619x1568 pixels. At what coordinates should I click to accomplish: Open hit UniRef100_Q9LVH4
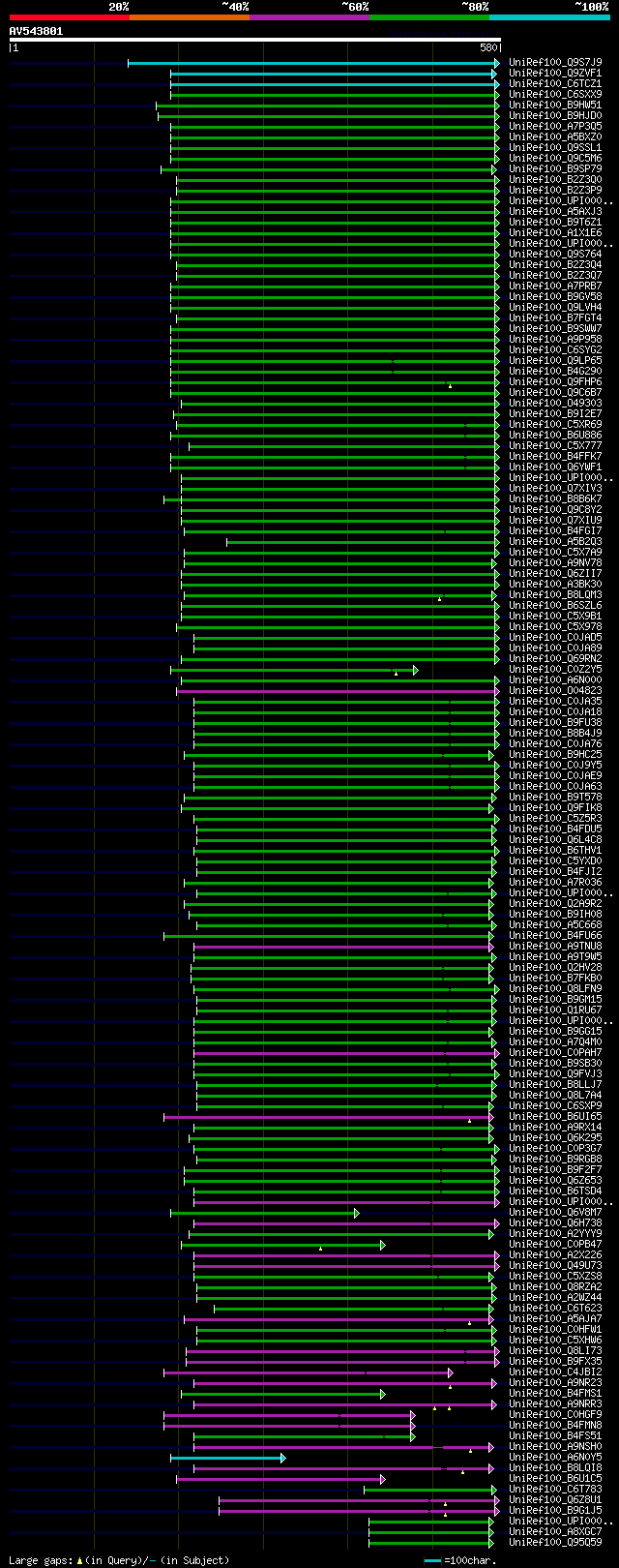tap(555, 307)
